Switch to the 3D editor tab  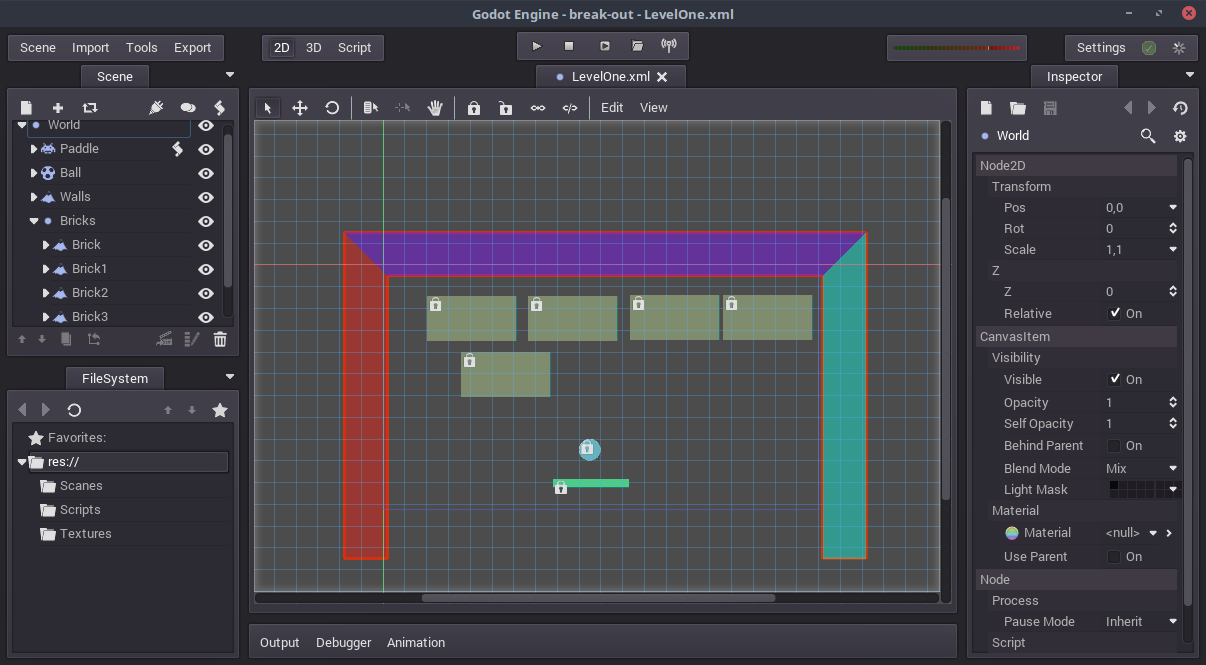[x=313, y=47]
